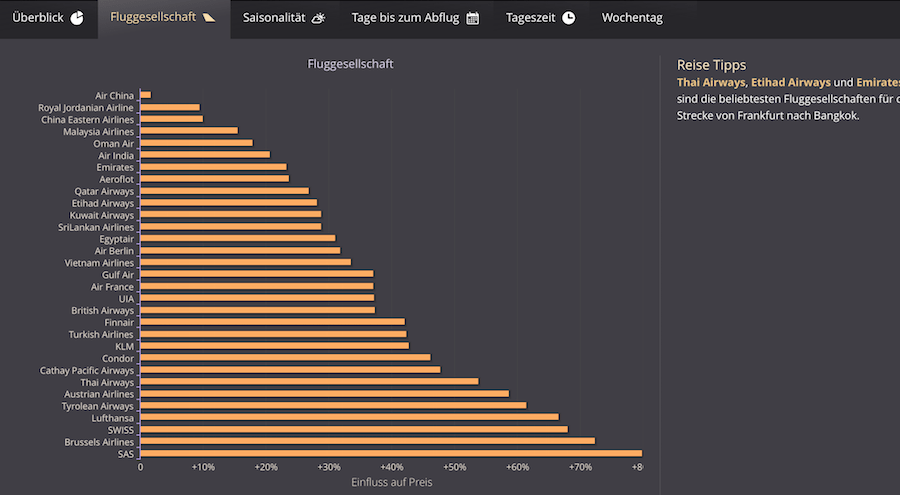Click the +10% axis tick label
Image resolution: width=900 pixels, height=495 pixels.
click(203, 467)
